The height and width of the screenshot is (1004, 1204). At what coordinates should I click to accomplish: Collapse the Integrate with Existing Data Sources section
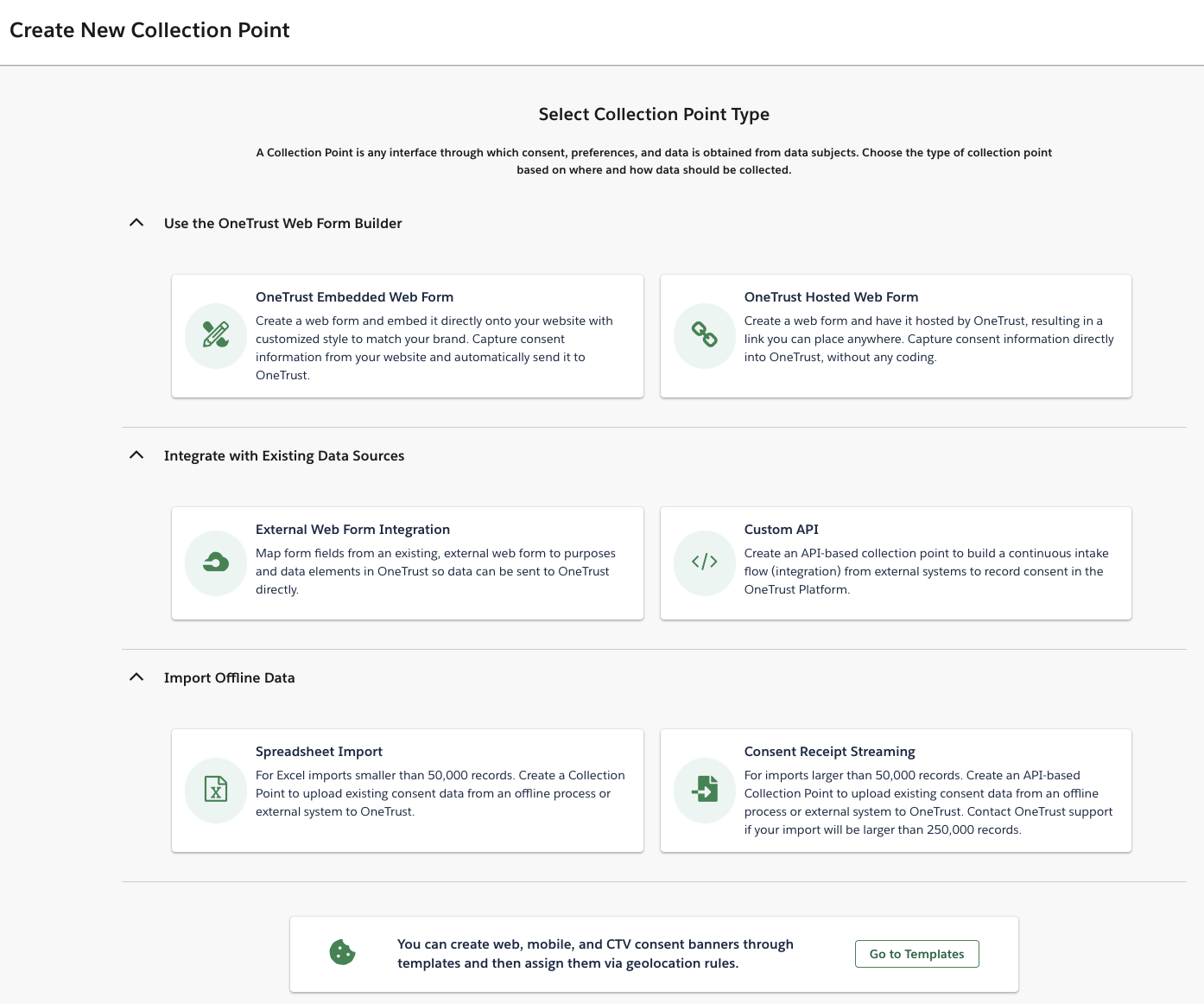click(x=136, y=454)
